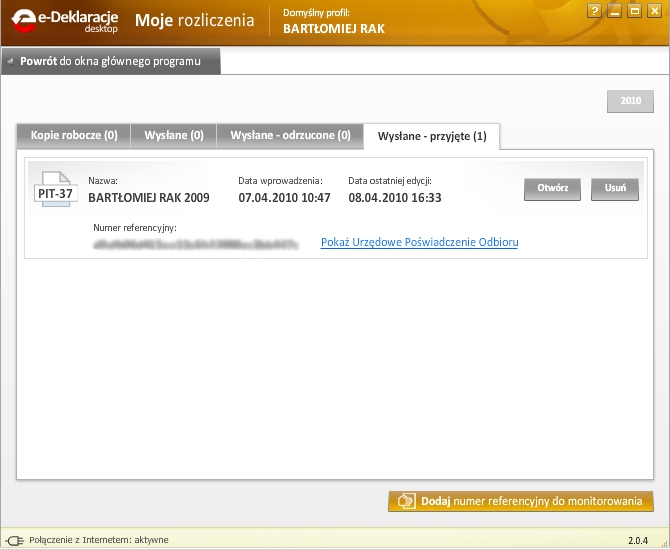Close the e-Deklaracje window
670x550 pixels.
click(x=654, y=10)
